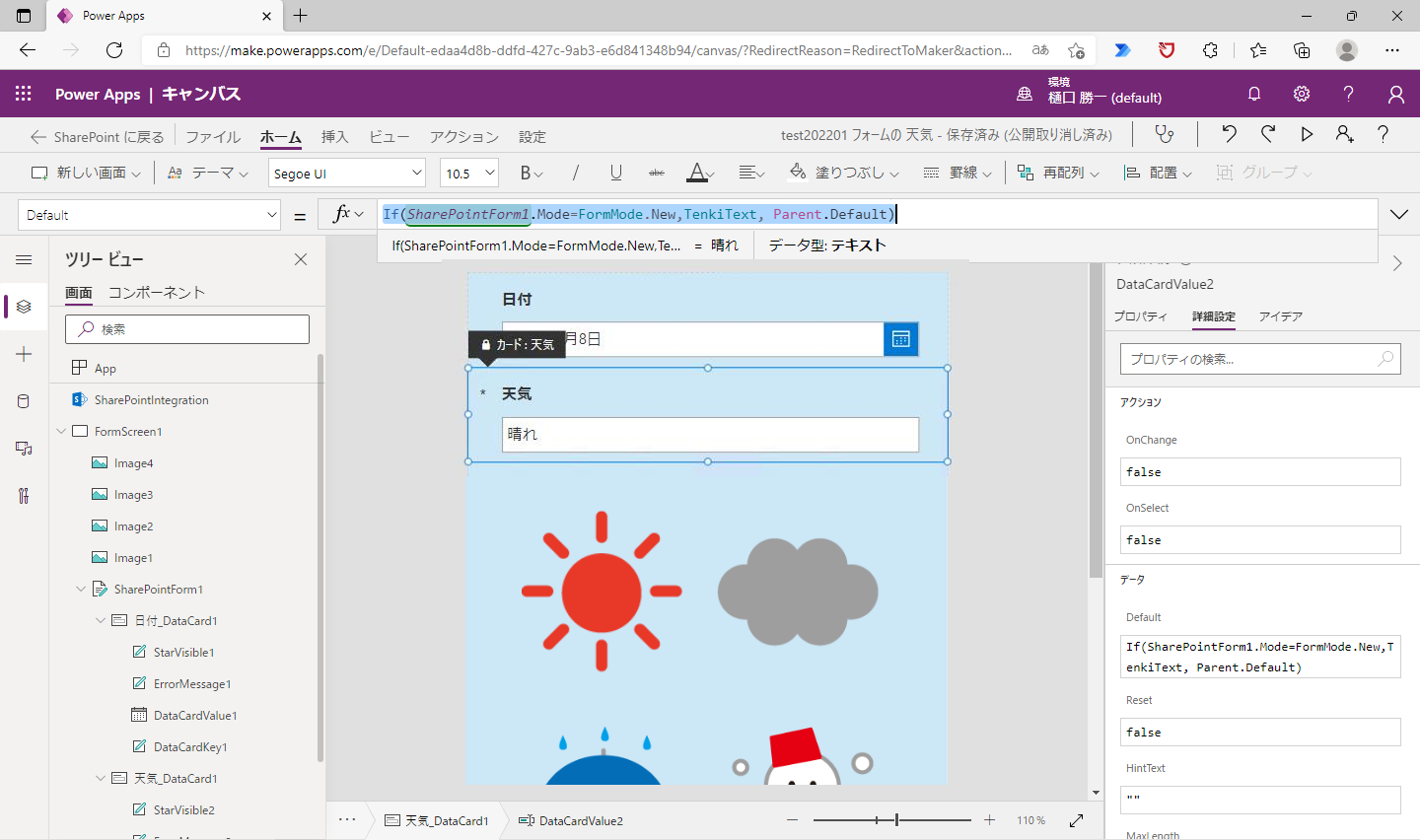Open the Insert plus icon in sidebar
The height and width of the screenshot is (840, 1420).
point(24,354)
